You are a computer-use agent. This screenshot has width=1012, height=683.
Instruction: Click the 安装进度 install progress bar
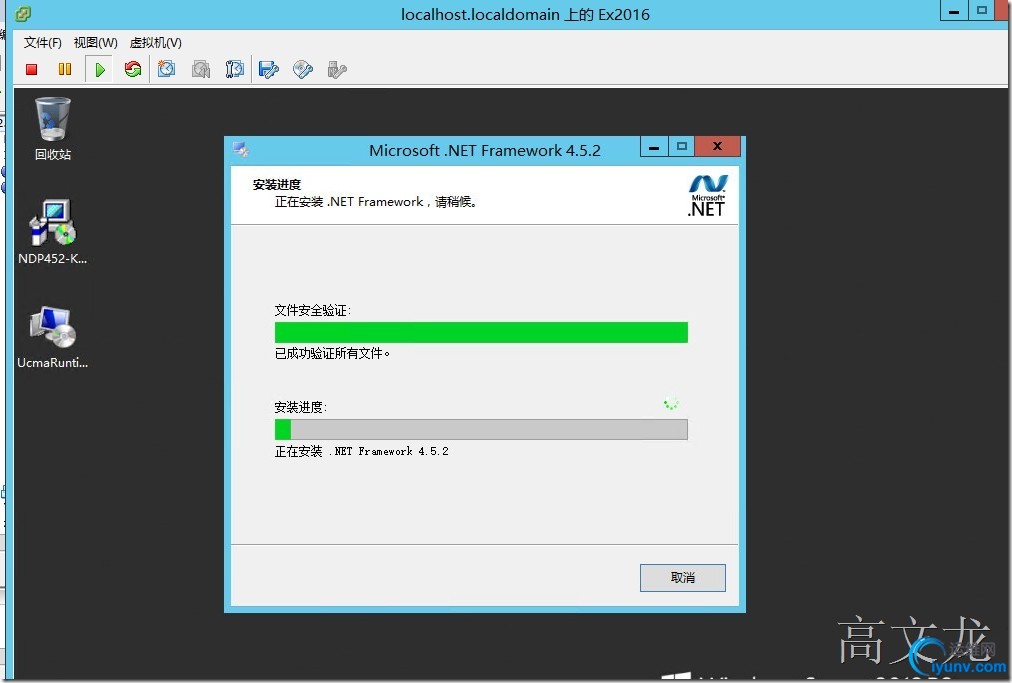coord(481,429)
